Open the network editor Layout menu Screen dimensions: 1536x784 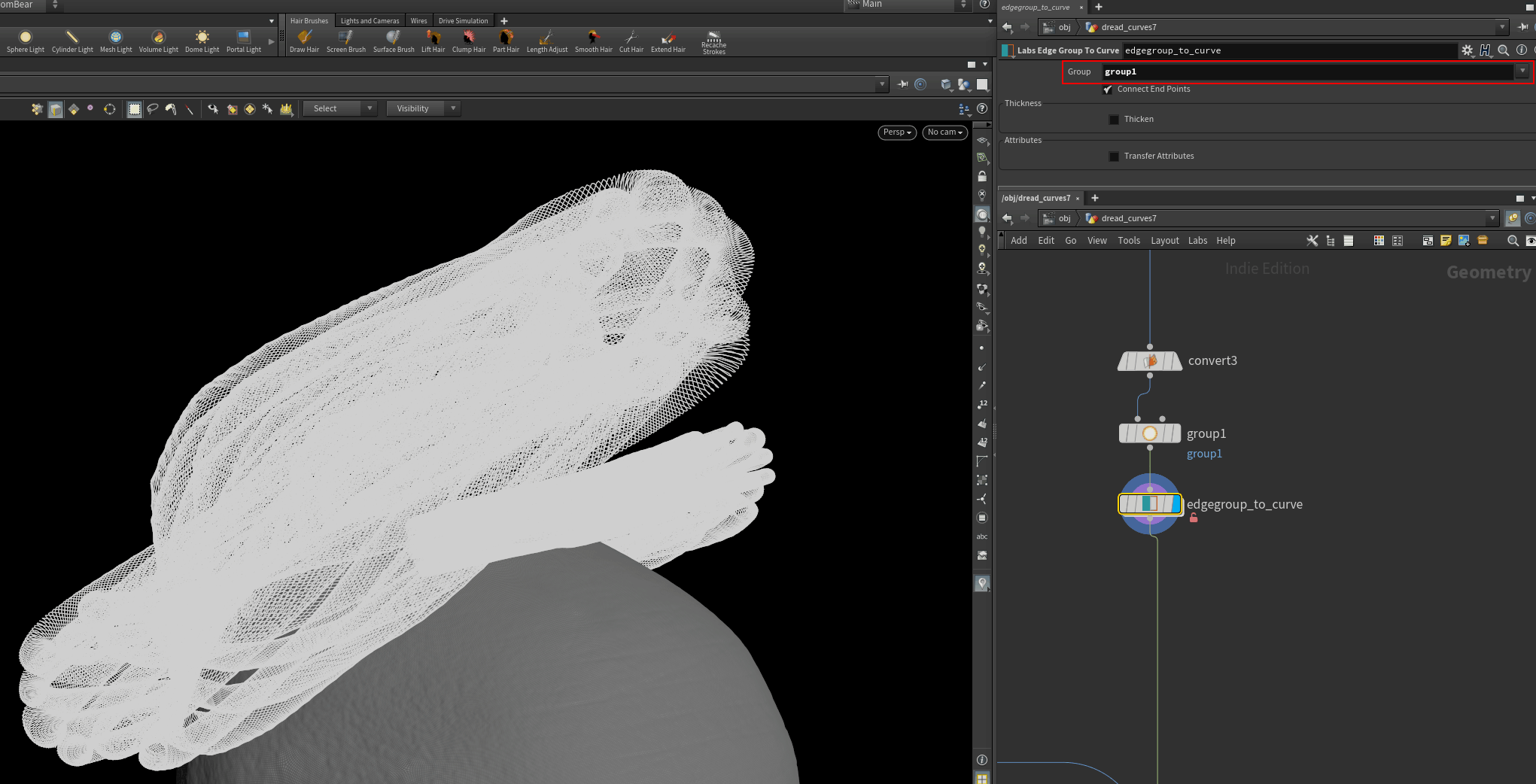point(1164,241)
